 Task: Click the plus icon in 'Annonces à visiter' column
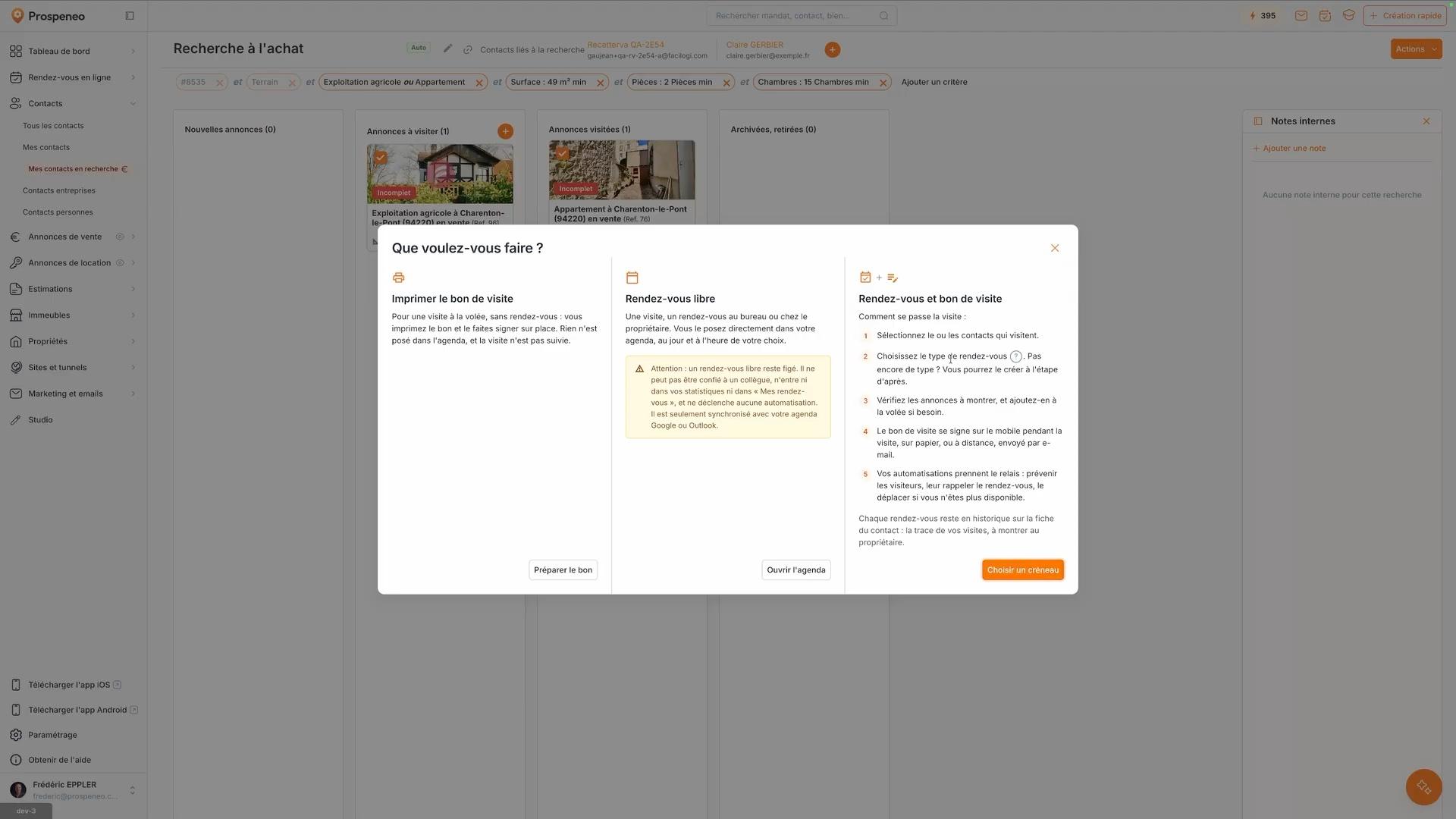505,131
